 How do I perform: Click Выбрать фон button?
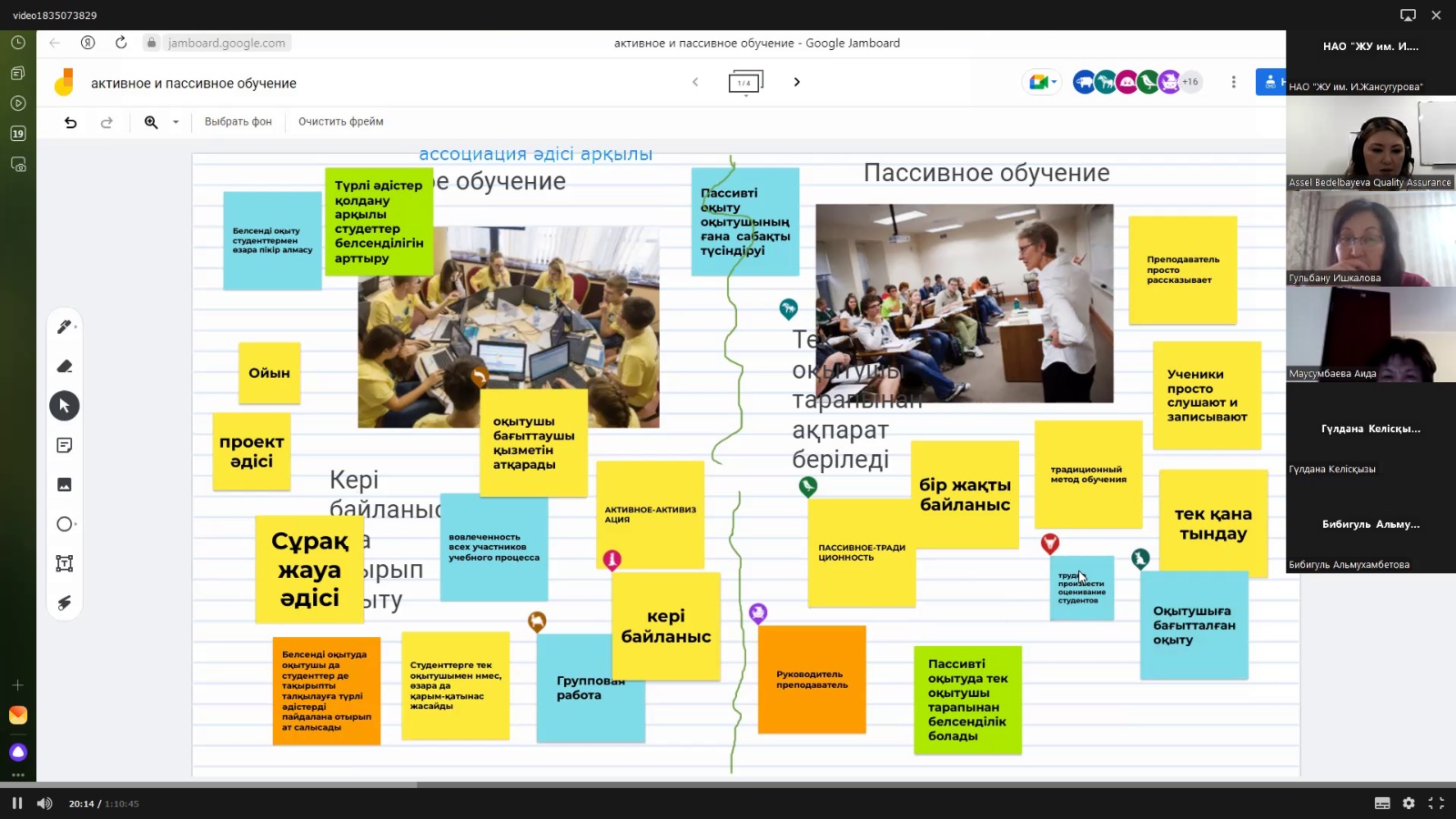[x=238, y=122]
